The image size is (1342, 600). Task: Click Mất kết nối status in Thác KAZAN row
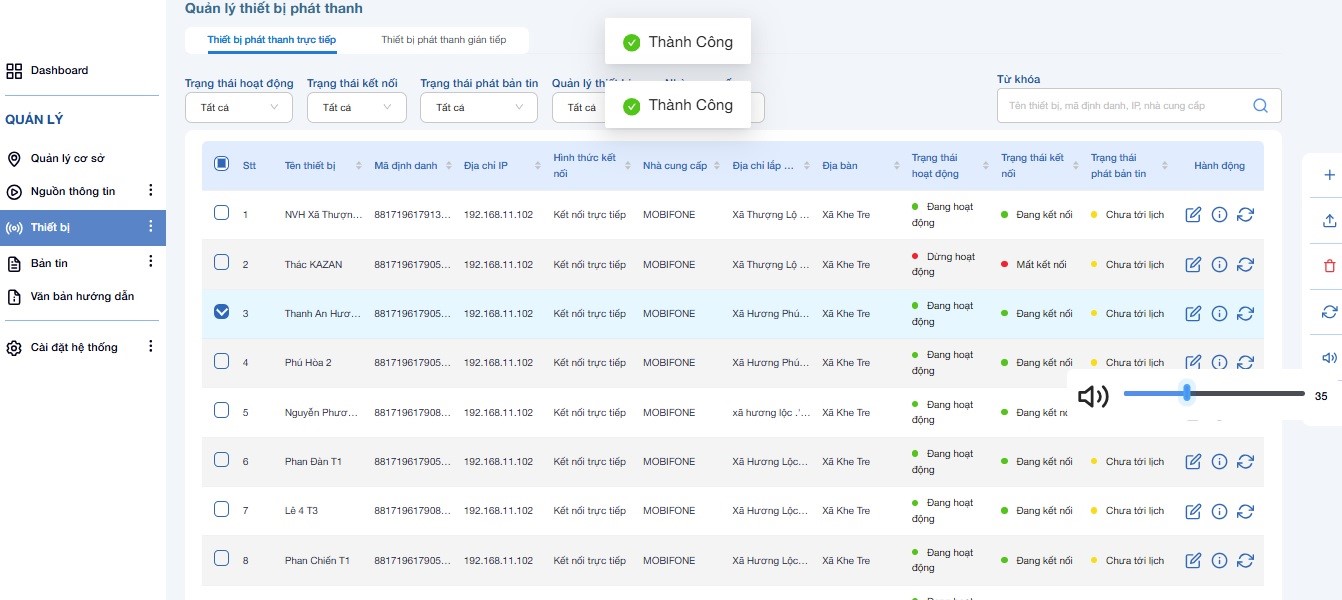point(1033,265)
